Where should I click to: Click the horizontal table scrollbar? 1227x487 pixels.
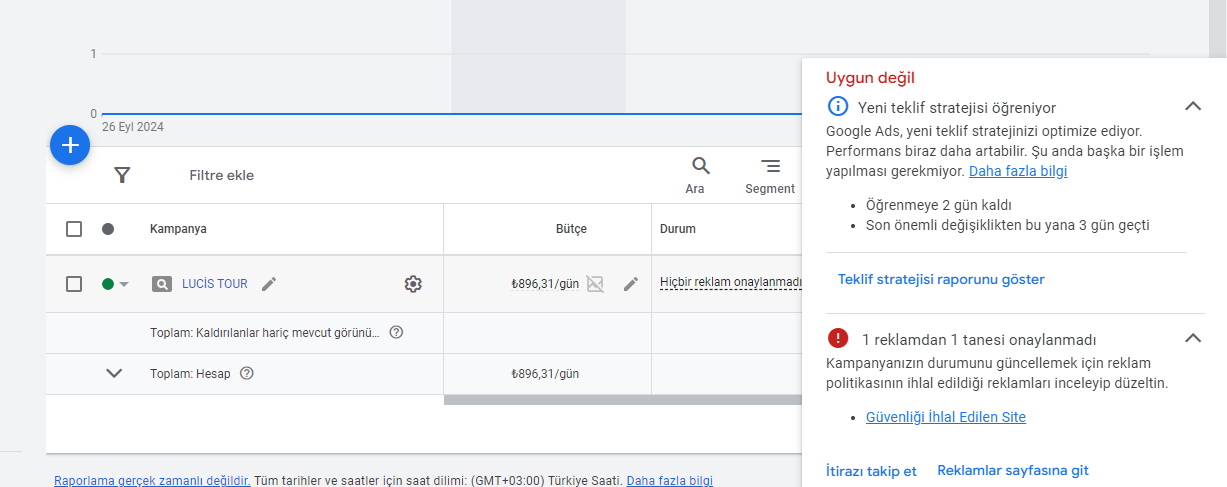click(x=623, y=400)
